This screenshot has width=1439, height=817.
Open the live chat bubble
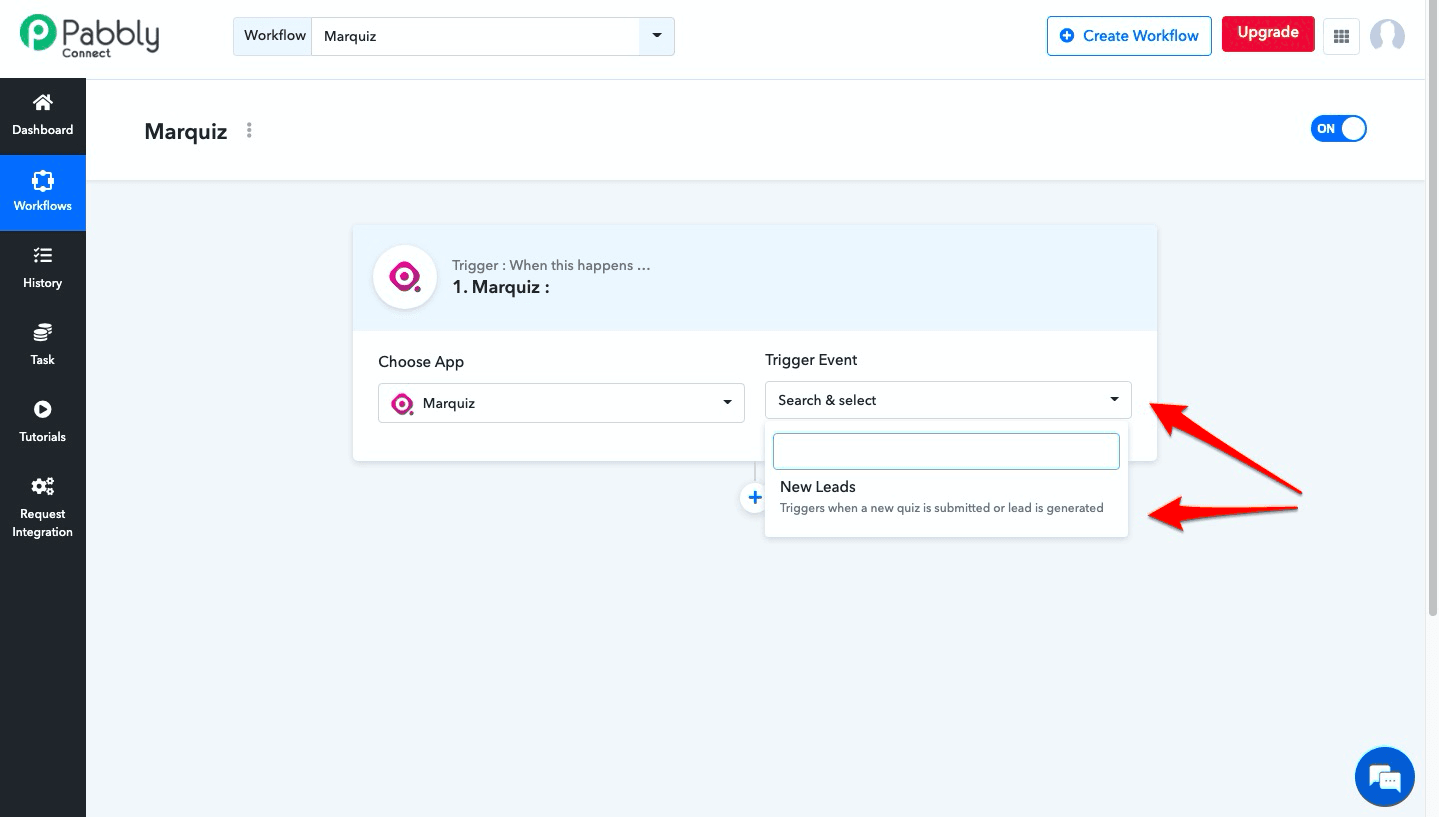(1385, 776)
